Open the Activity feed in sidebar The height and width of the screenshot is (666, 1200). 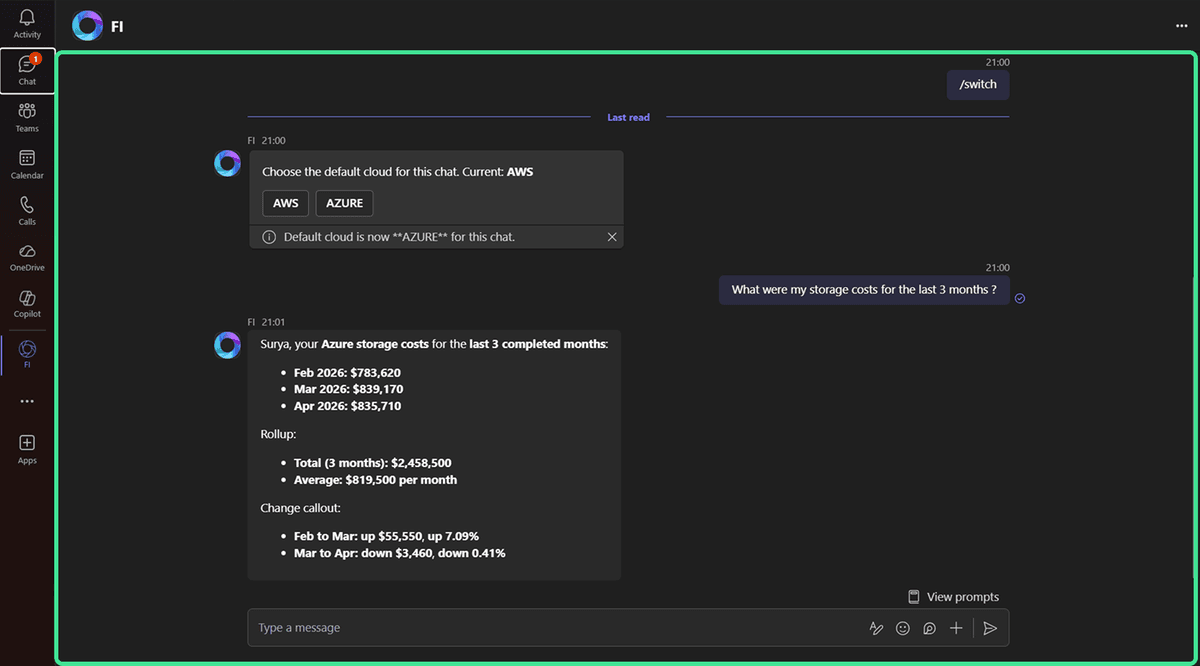point(27,24)
